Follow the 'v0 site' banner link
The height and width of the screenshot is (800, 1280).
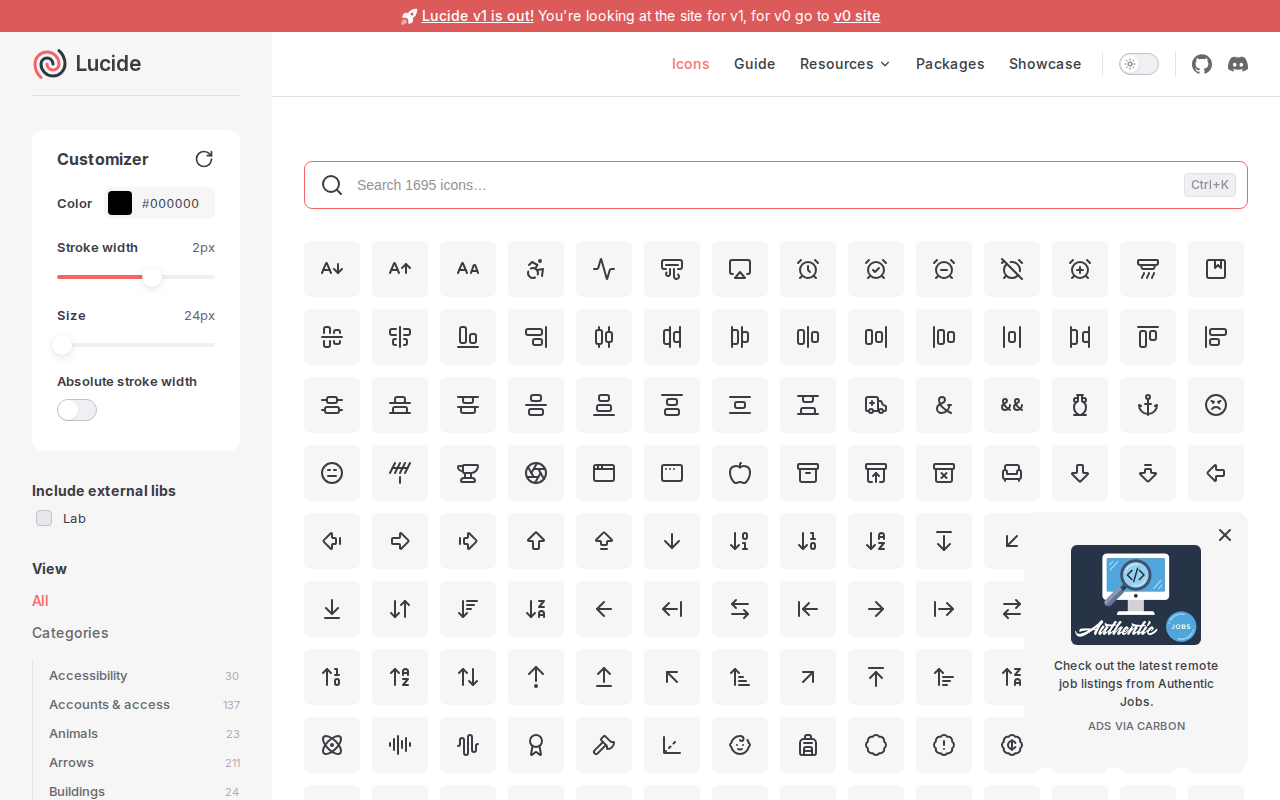(857, 16)
